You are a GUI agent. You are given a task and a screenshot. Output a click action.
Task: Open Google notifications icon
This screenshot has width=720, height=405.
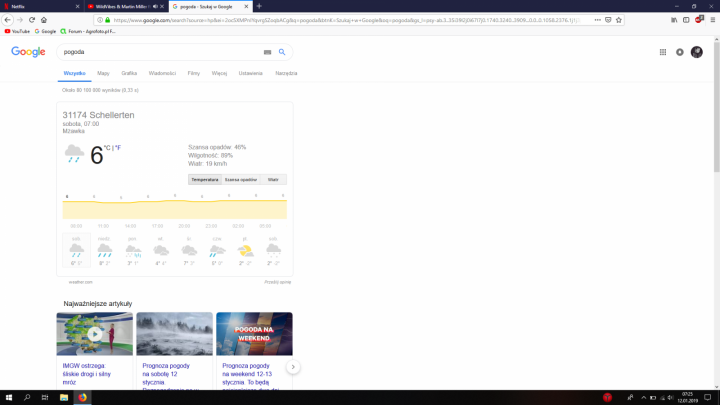pyautogui.click(x=680, y=52)
